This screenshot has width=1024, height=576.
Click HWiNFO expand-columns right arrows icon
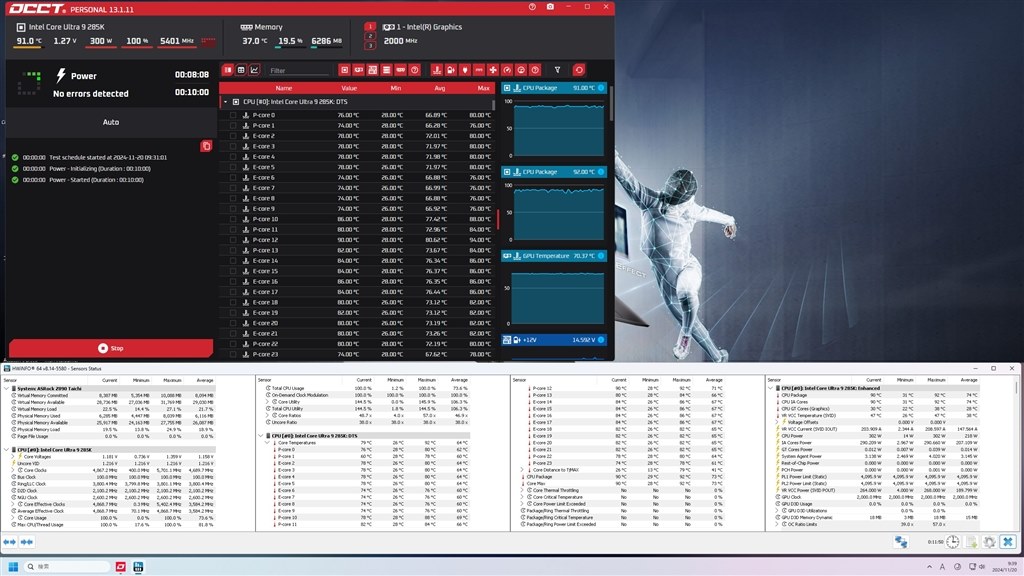pos(27,542)
